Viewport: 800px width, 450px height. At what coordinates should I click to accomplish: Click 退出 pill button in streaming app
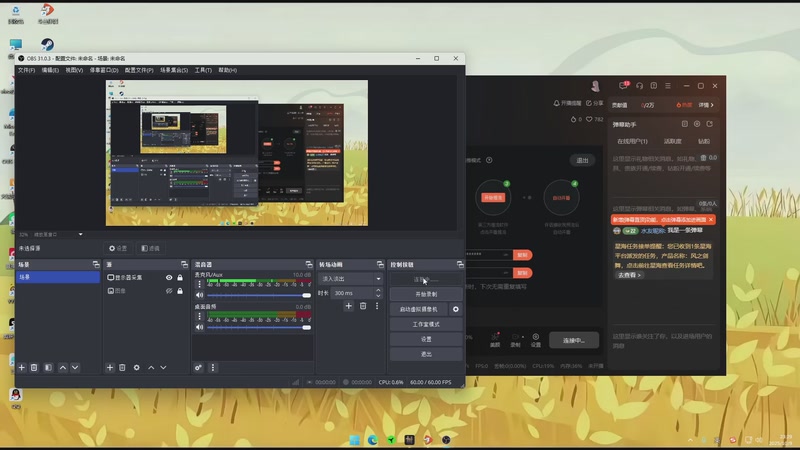point(582,160)
